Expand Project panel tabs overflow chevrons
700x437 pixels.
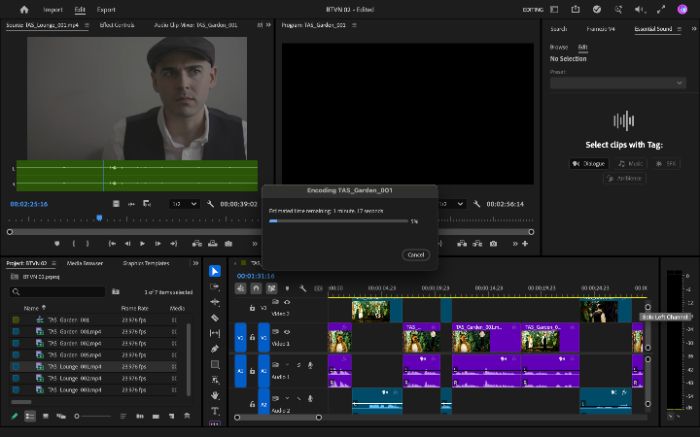195,263
